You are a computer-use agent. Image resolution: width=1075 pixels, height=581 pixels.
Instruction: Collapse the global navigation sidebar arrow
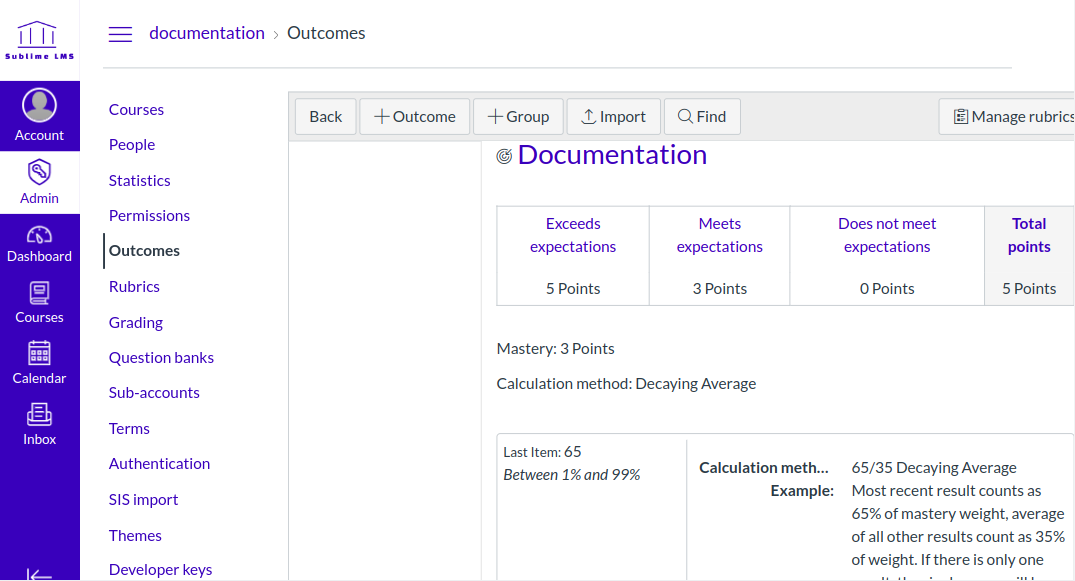click(x=39, y=573)
